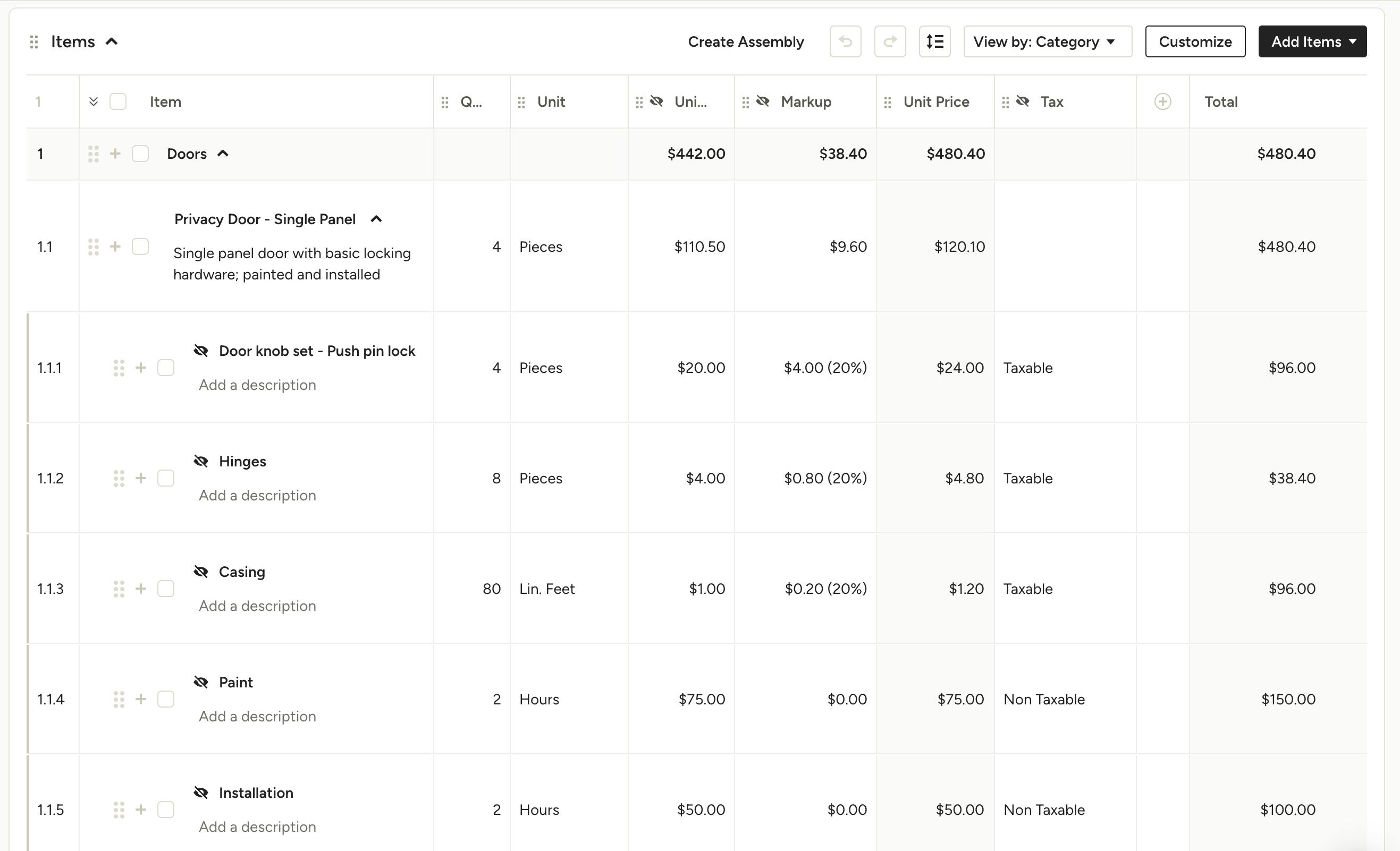
Task: Select the Doors category checkbox
Action: click(140, 154)
